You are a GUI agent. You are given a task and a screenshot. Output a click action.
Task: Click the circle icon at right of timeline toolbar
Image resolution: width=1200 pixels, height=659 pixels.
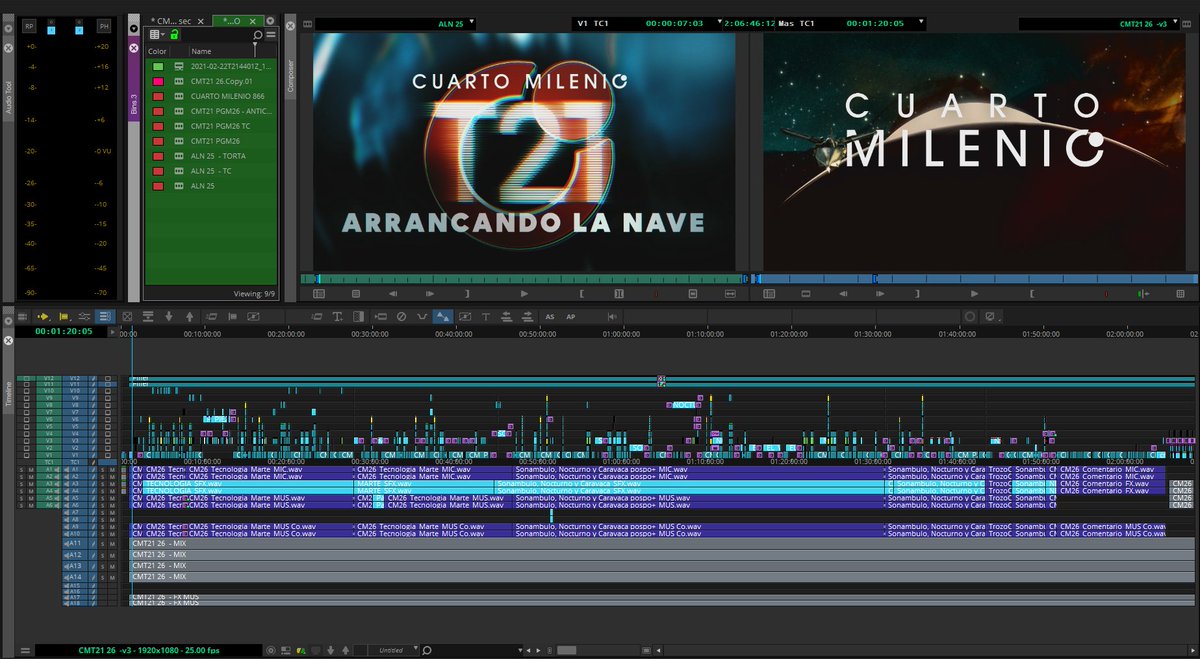[x=970, y=316]
